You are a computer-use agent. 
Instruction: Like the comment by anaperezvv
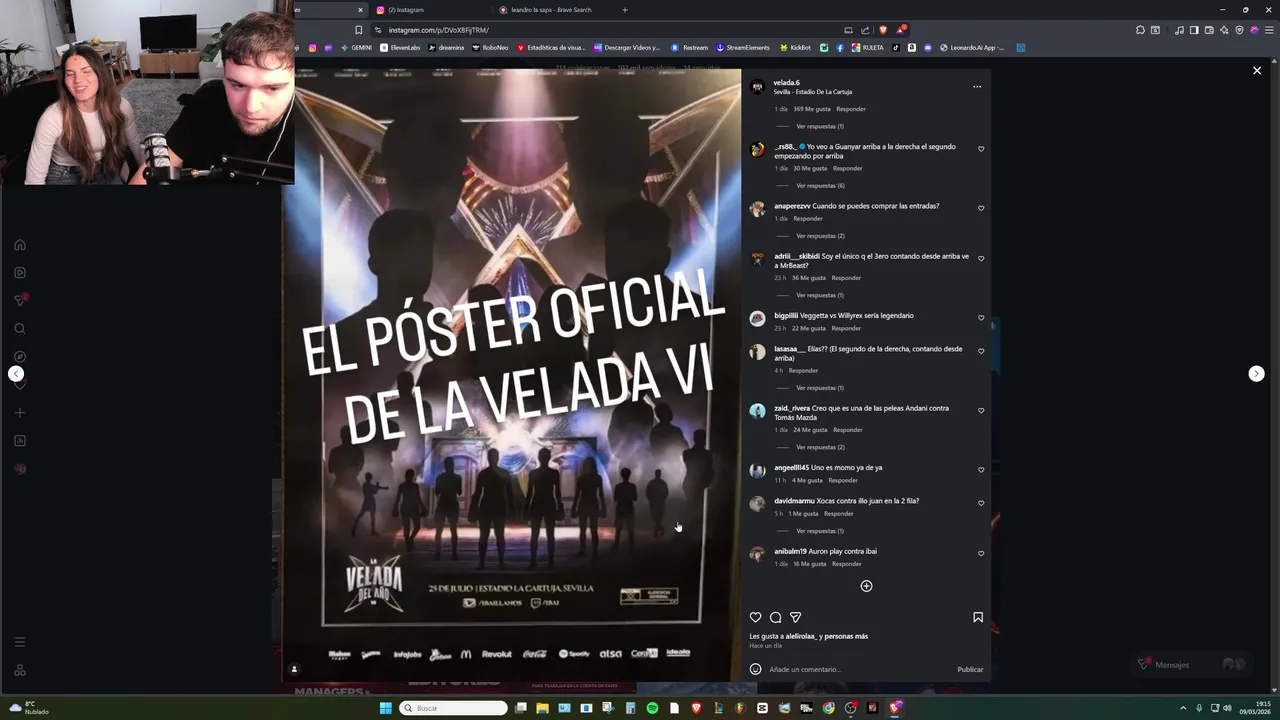(981, 208)
